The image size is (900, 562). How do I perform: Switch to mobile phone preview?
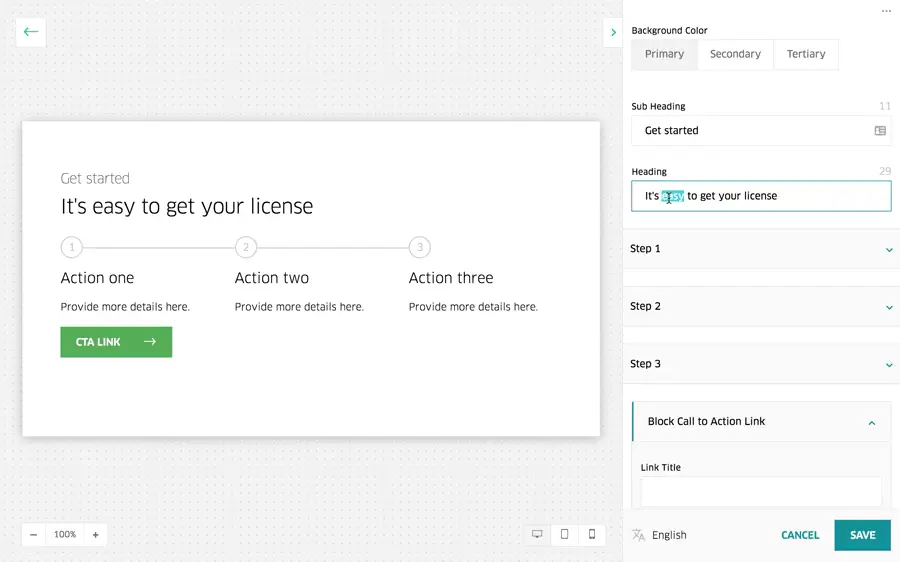pos(592,534)
